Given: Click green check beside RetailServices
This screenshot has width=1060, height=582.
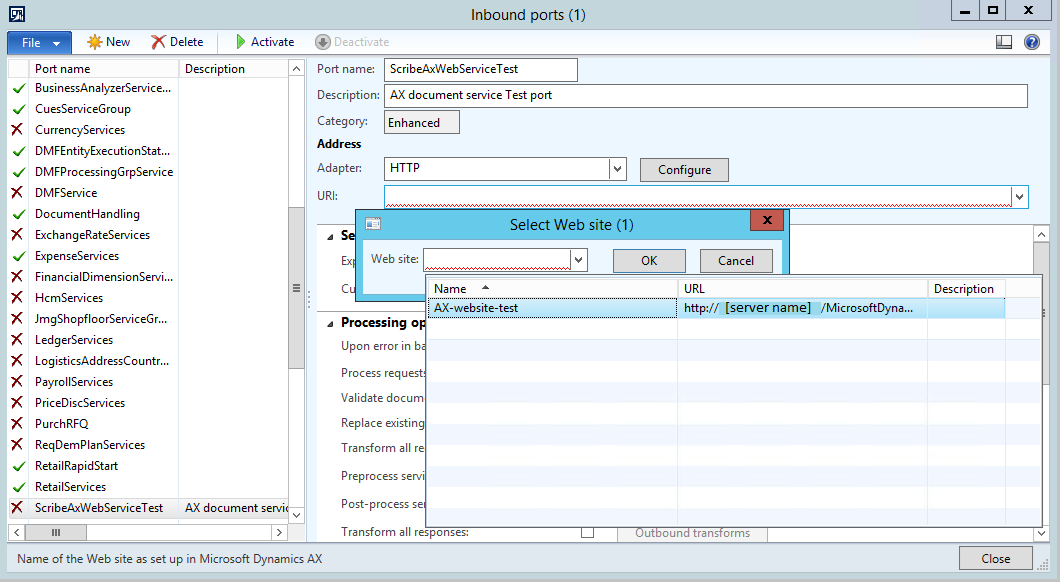Looking at the screenshot, I should point(19,487).
